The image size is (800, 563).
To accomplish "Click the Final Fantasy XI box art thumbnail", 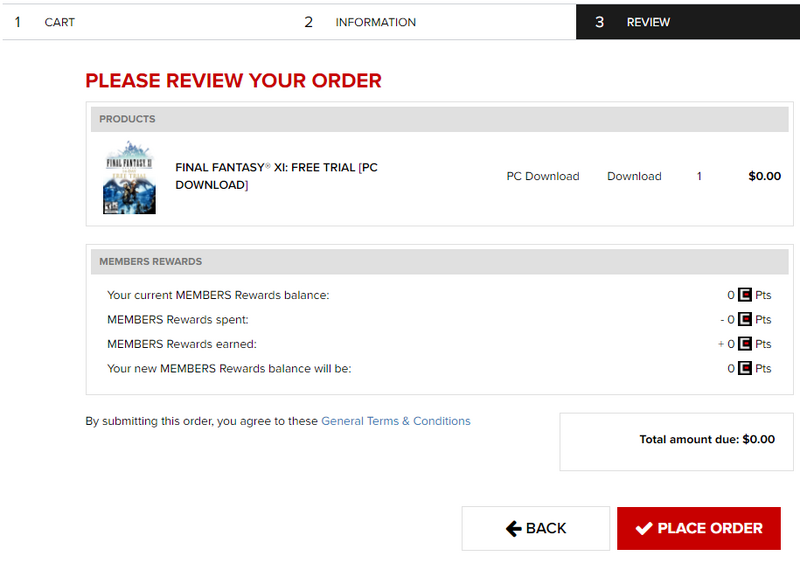I will click(129, 177).
